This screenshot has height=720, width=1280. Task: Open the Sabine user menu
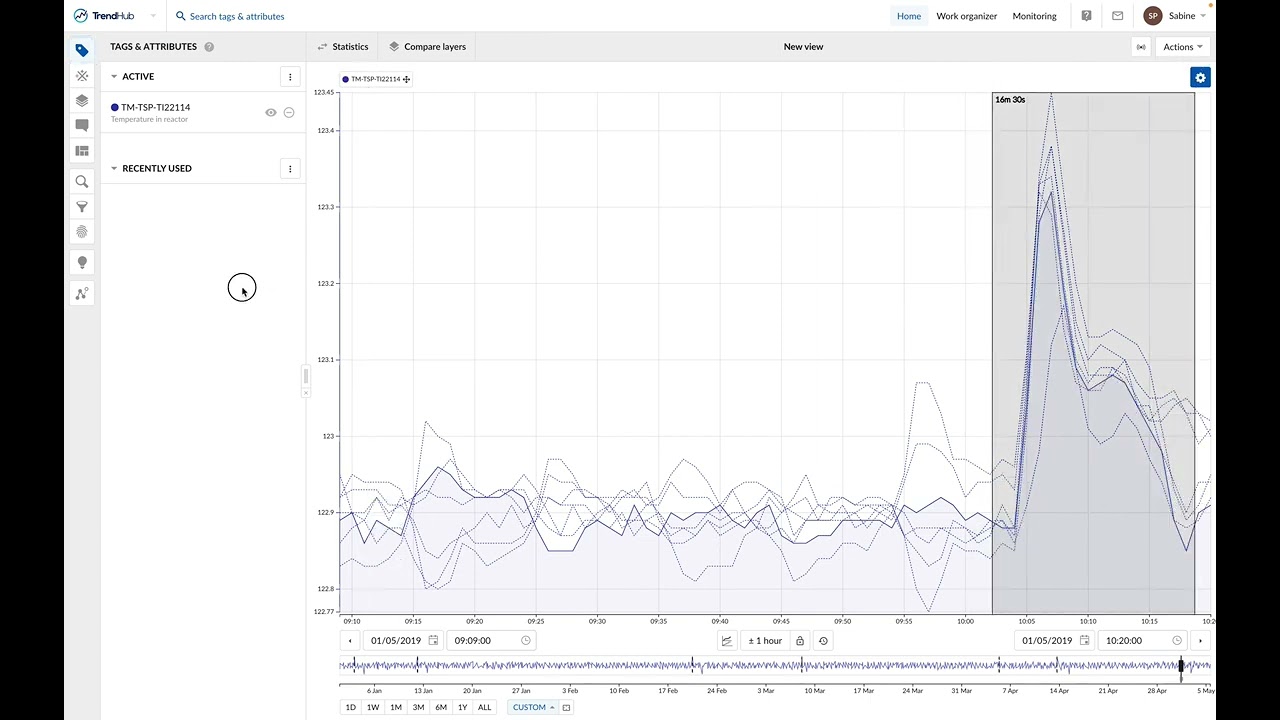click(x=1177, y=16)
